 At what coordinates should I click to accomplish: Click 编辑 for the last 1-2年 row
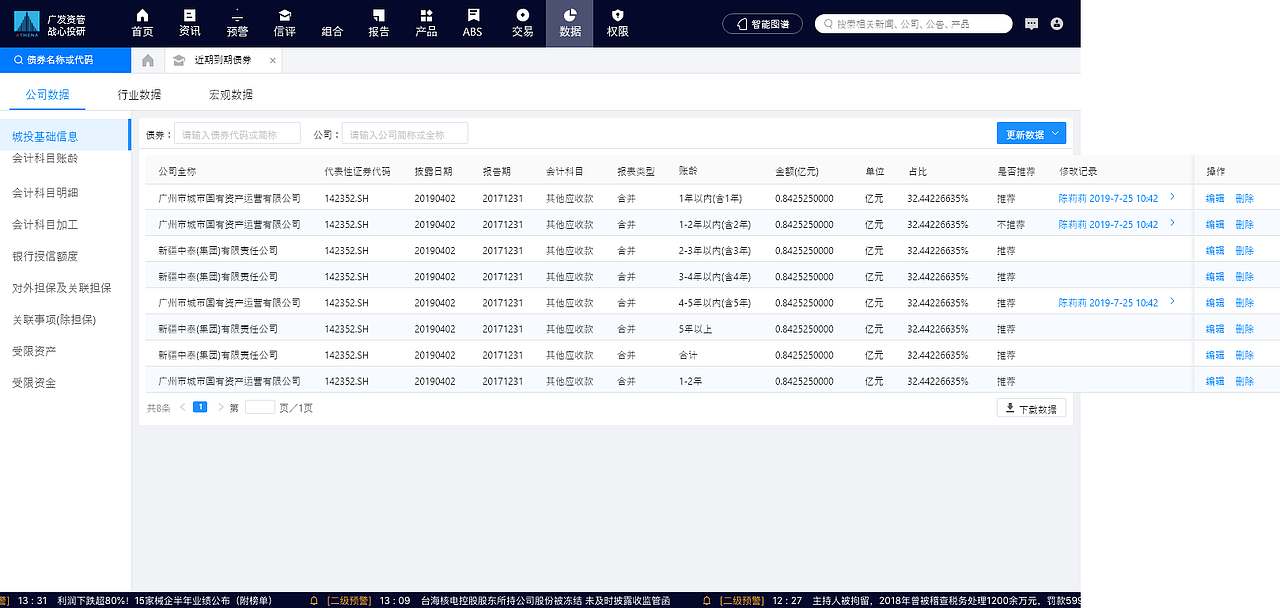point(1215,381)
